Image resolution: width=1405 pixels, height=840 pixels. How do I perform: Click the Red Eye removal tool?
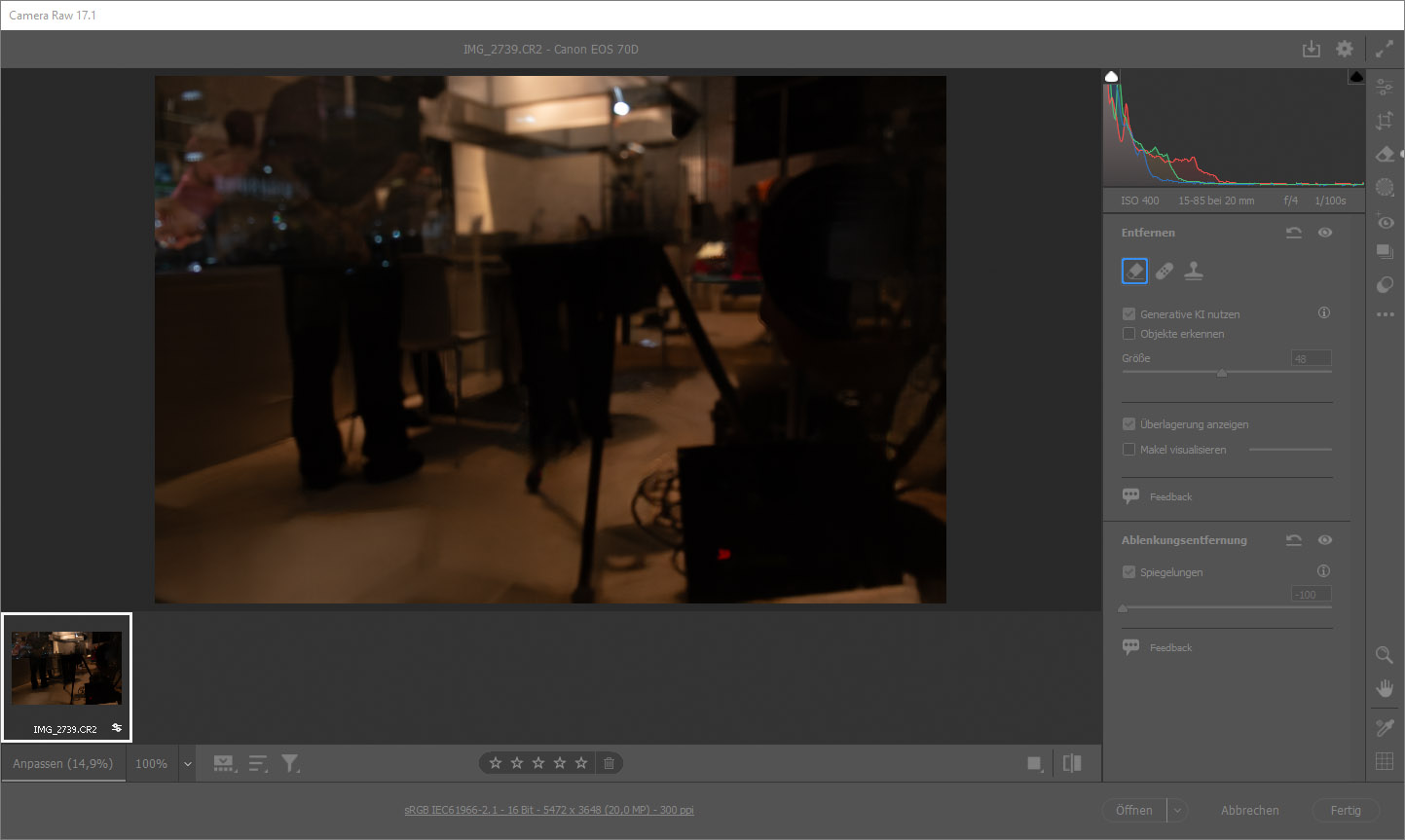[1384, 221]
